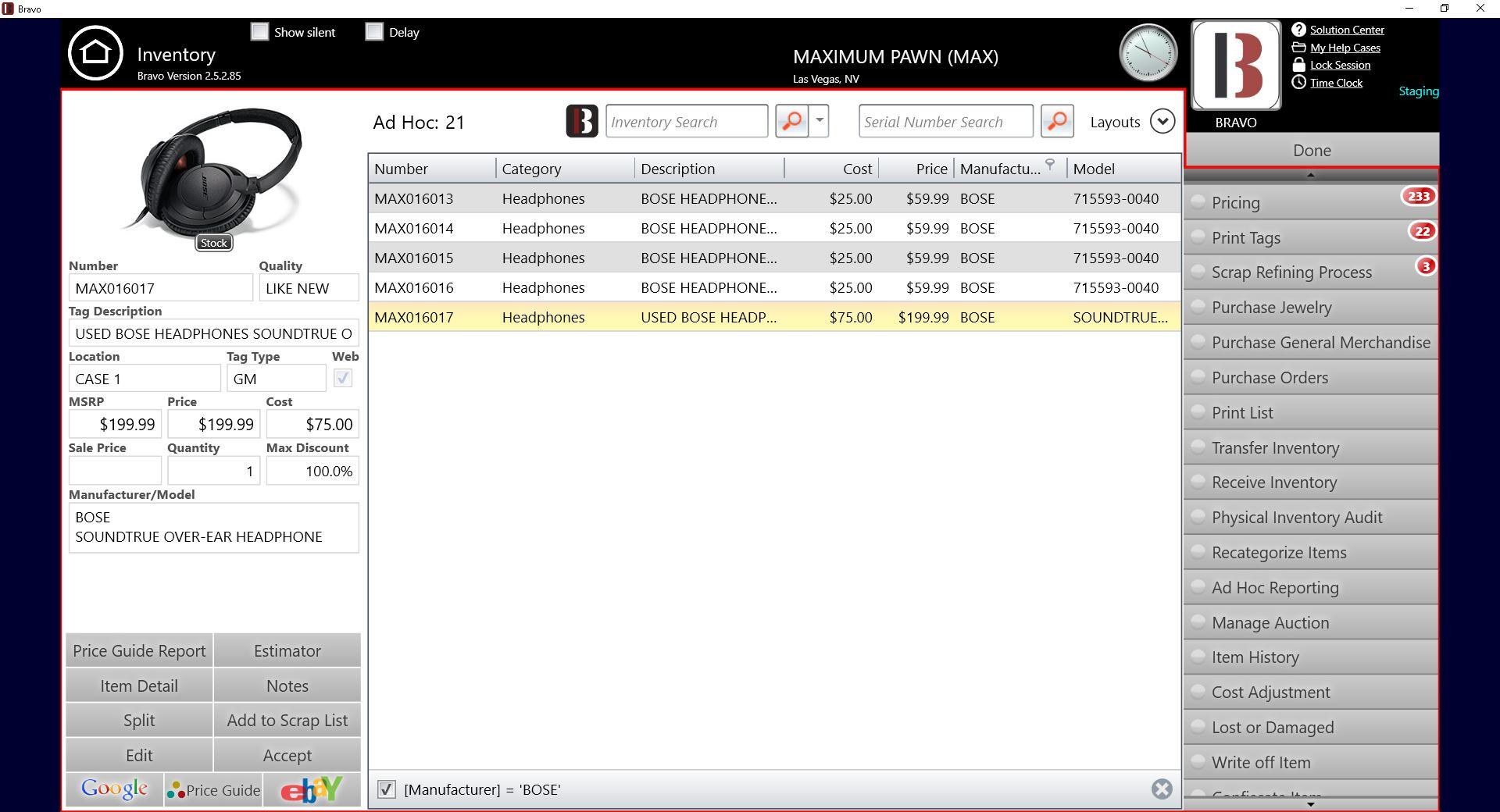
Task: Open the Google lookup button
Action: [x=115, y=789]
